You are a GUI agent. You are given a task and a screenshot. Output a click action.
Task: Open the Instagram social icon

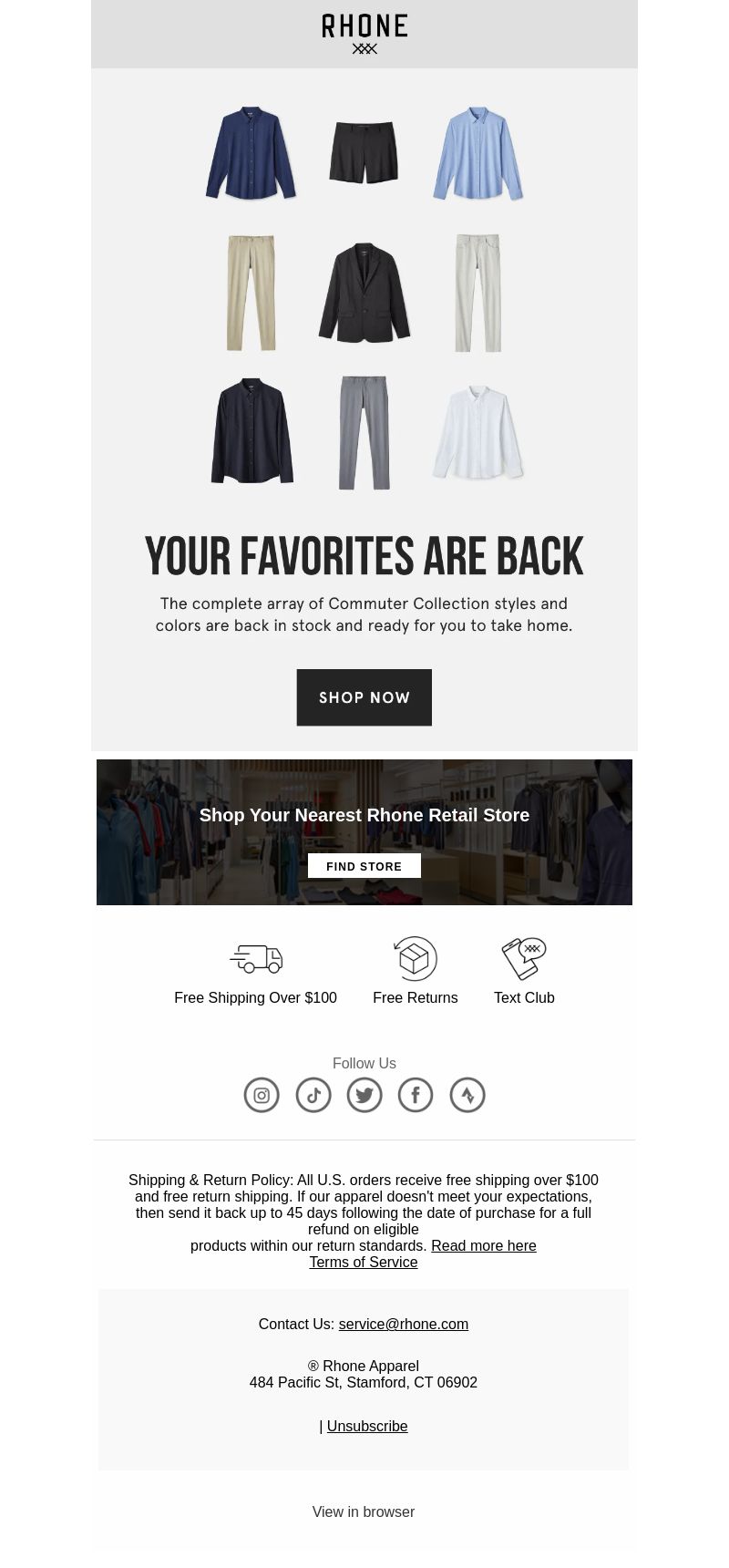click(262, 1095)
